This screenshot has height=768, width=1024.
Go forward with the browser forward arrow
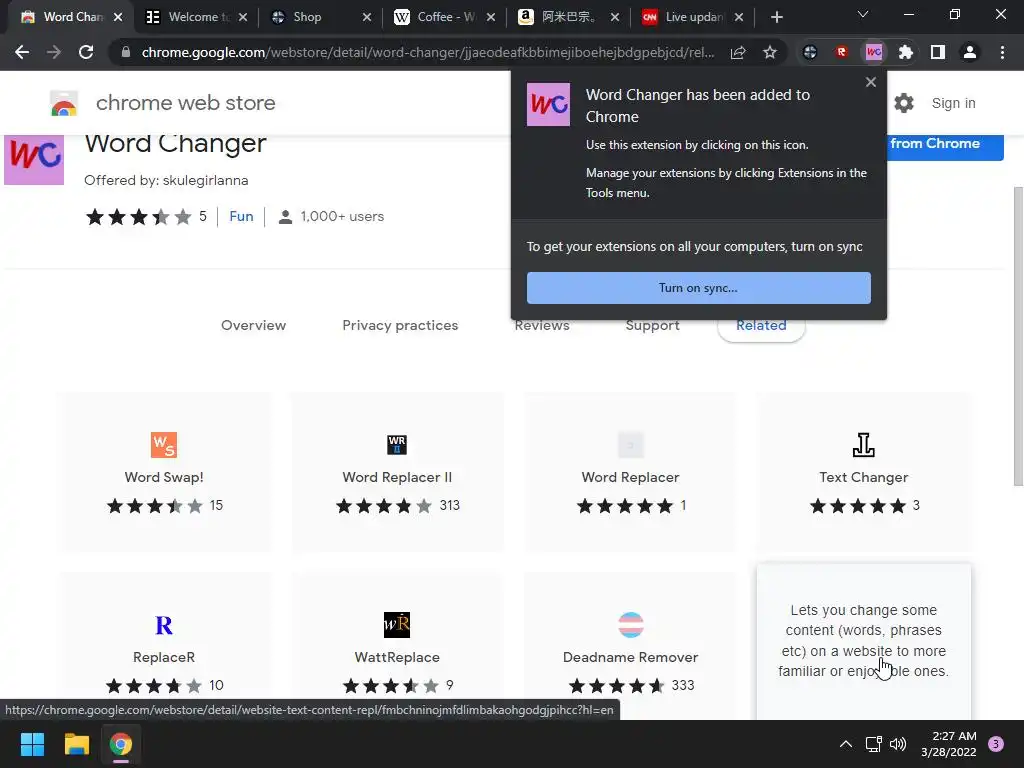click(x=54, y=52)
